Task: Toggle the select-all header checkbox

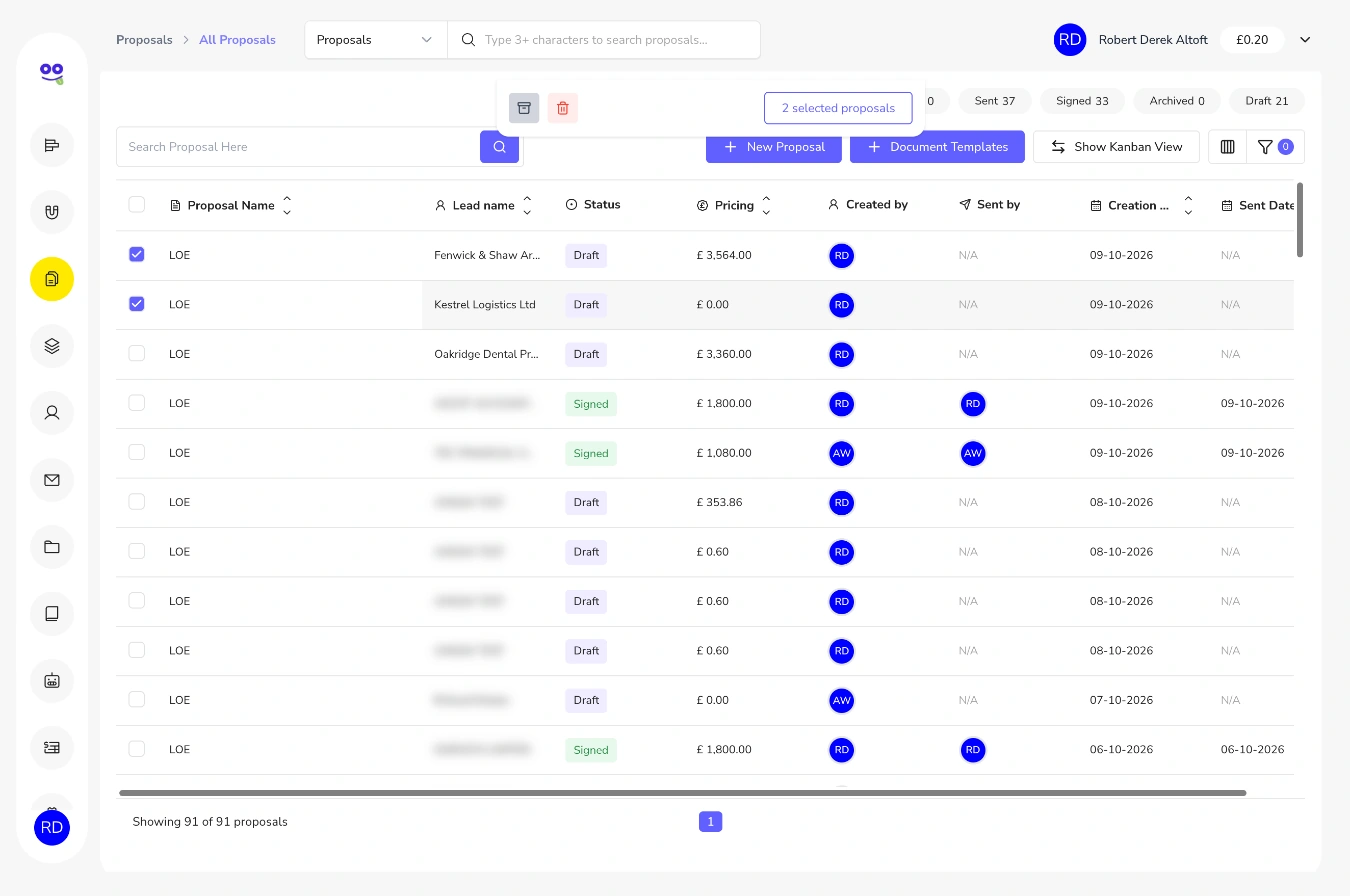Action: pyautogui.click(x=137, y=205)
